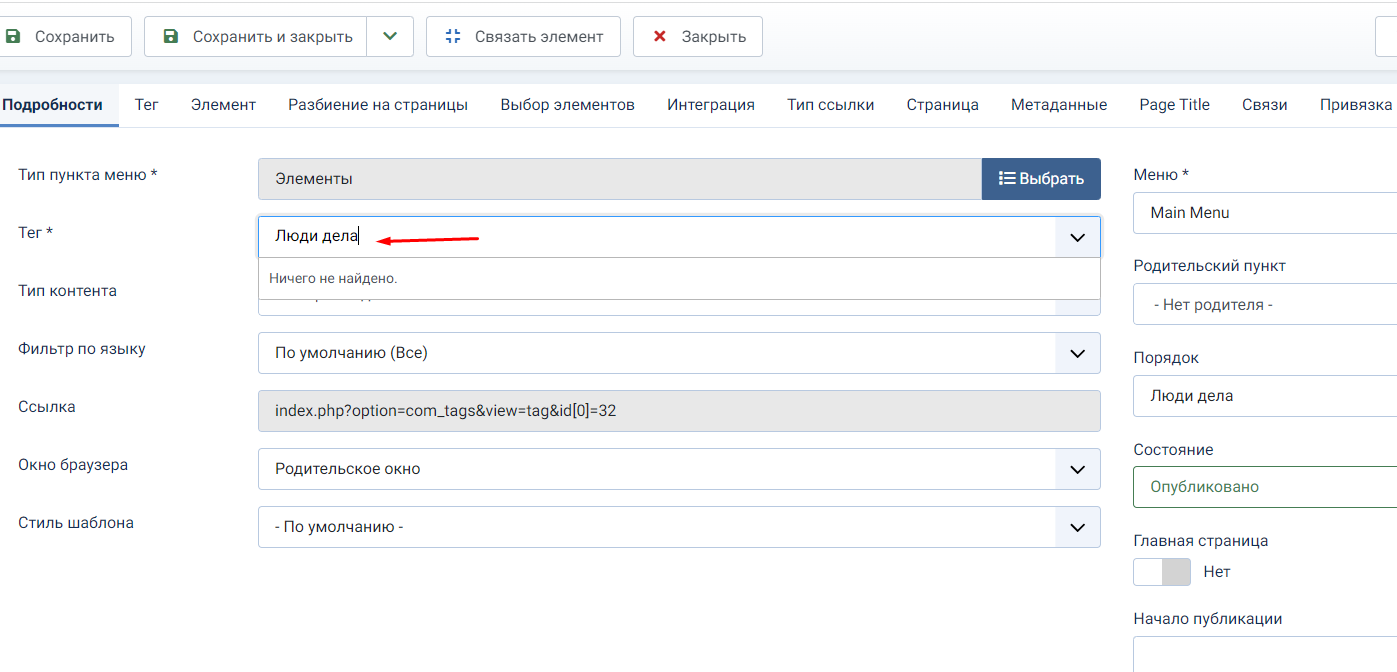Click the floppy icon on Сохранить и закрыть
The height and width of the screenshot is (672, 1397).
click(x=171, y=36)
